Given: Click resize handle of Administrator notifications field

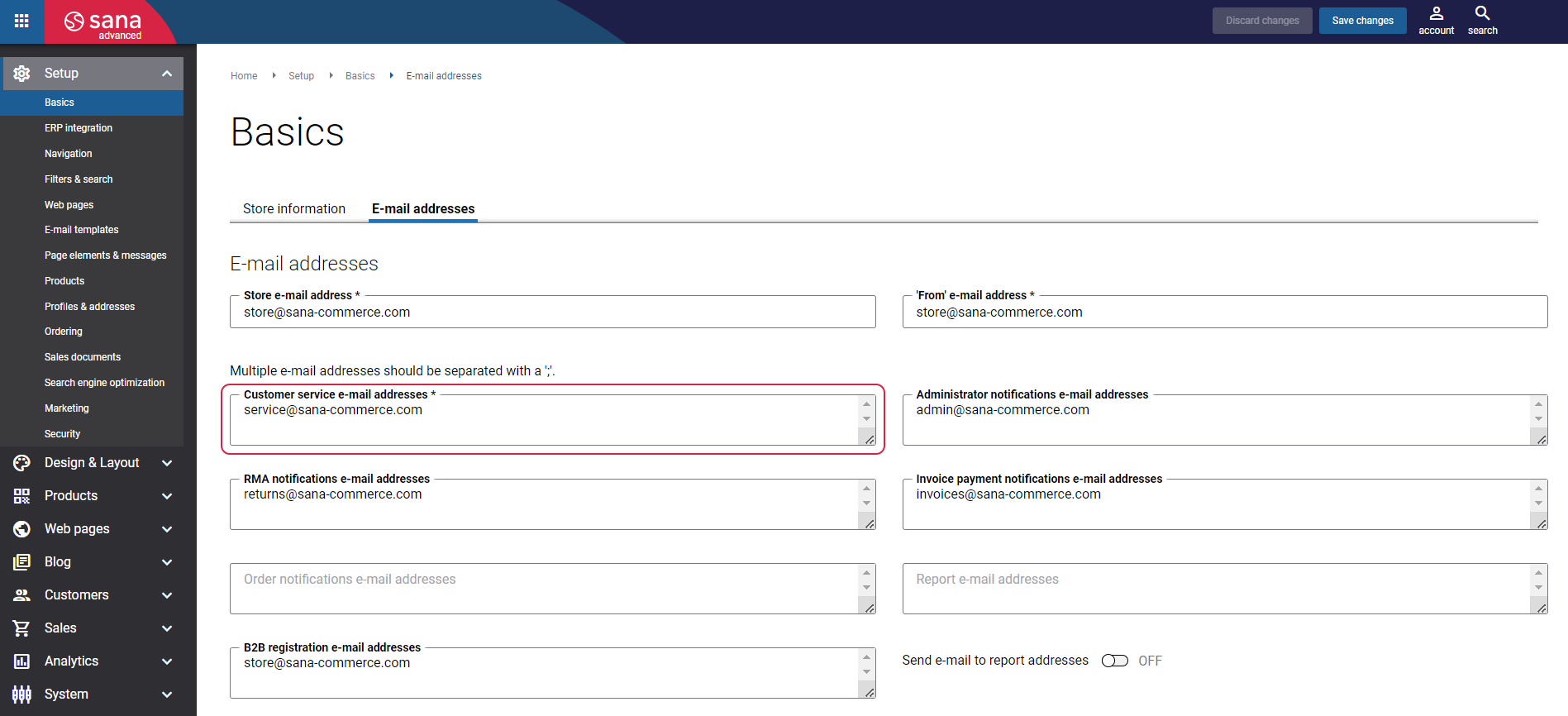Looking at the screenshot, I should pyautogui.click(x=1542, y=440).
